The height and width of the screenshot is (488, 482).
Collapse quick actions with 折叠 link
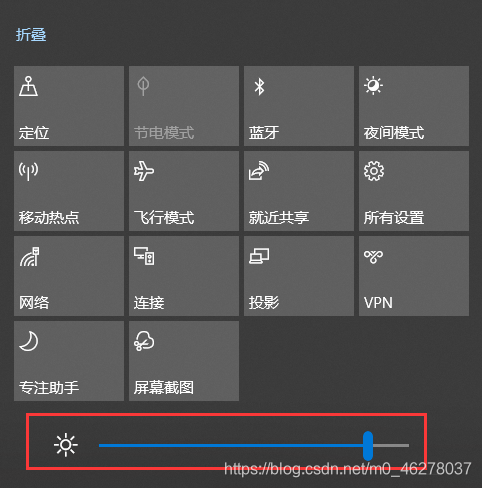[31, 35]
